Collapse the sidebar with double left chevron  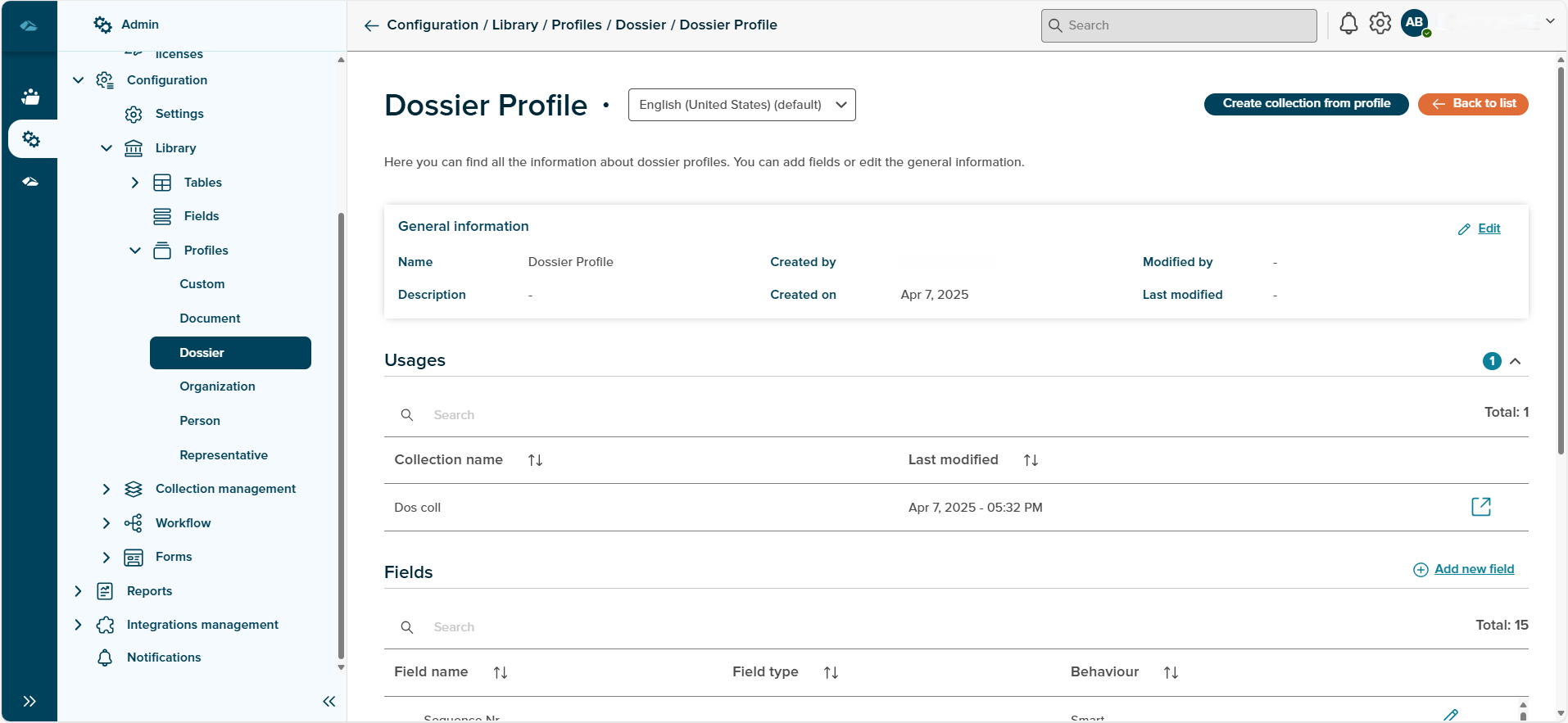click(x=329, y=701)
